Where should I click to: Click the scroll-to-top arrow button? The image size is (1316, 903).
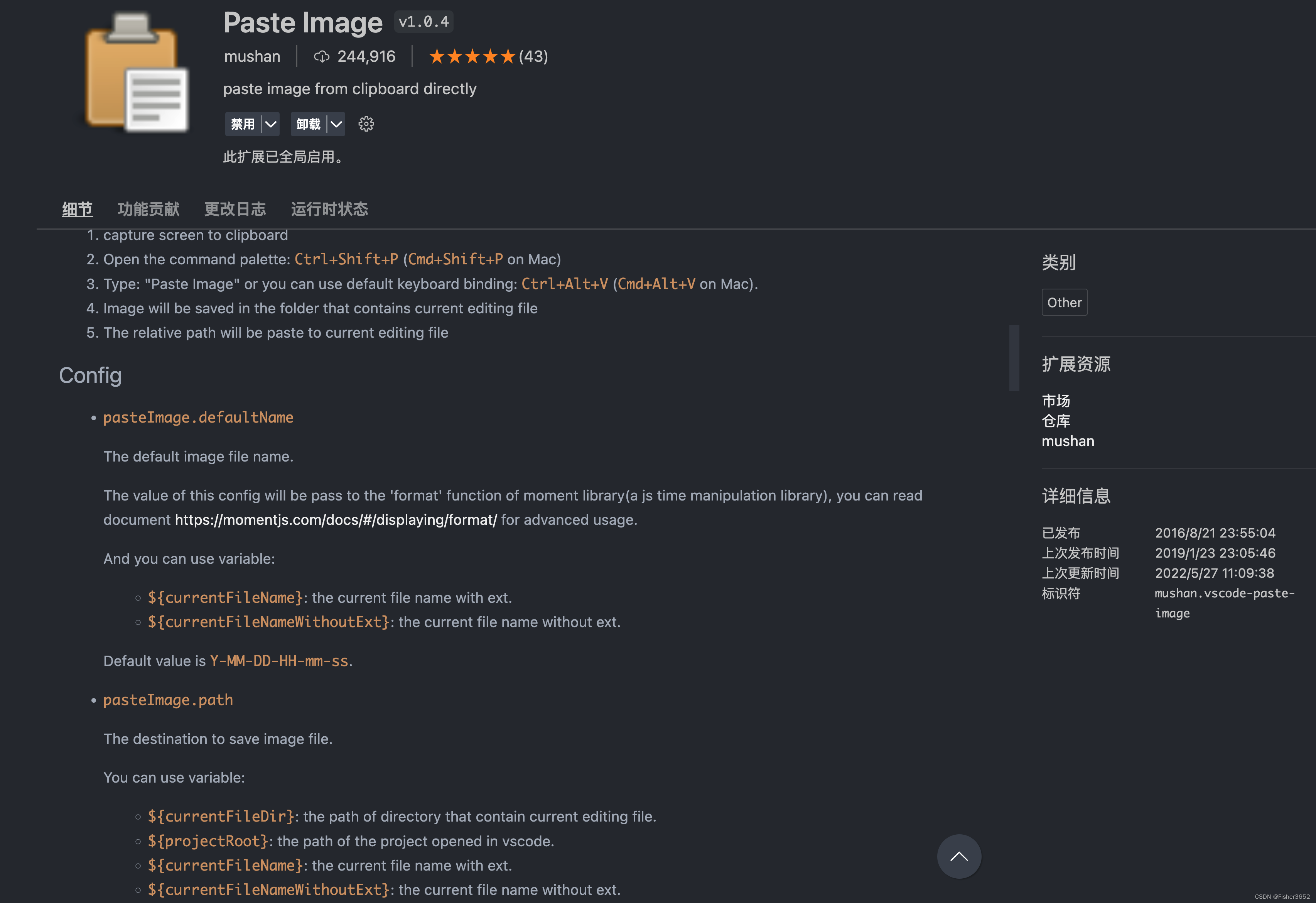[x=959, y=856]
